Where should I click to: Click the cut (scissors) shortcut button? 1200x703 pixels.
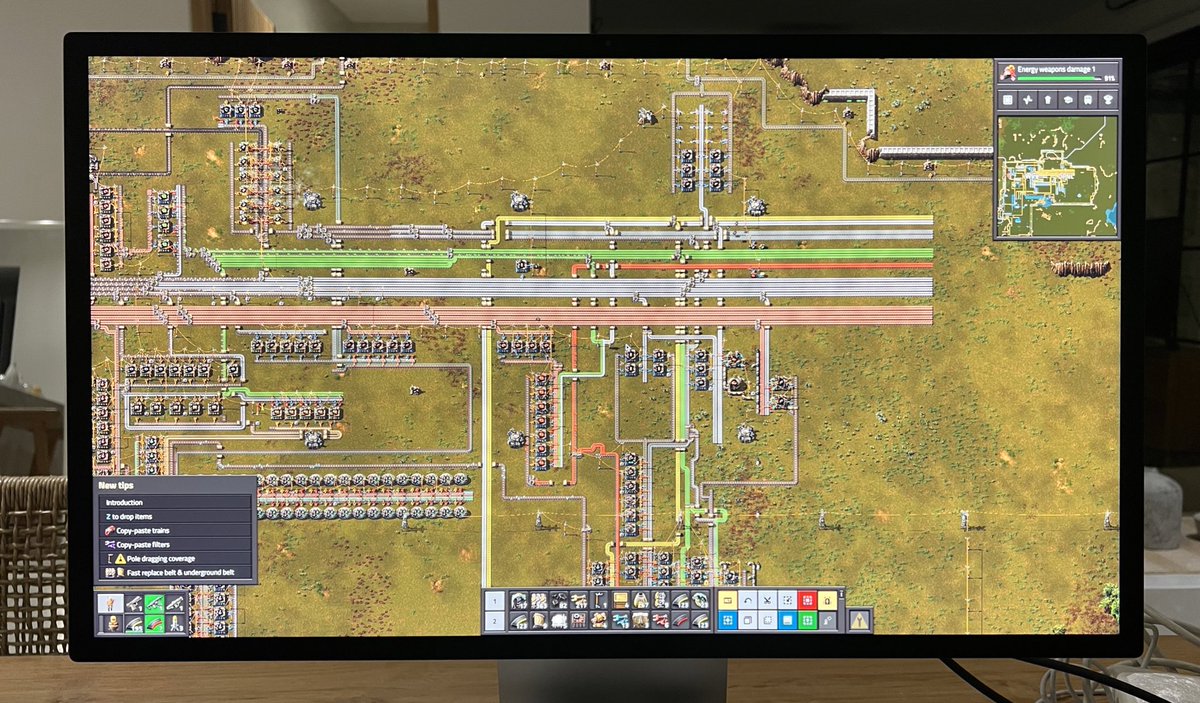(767, 600)
